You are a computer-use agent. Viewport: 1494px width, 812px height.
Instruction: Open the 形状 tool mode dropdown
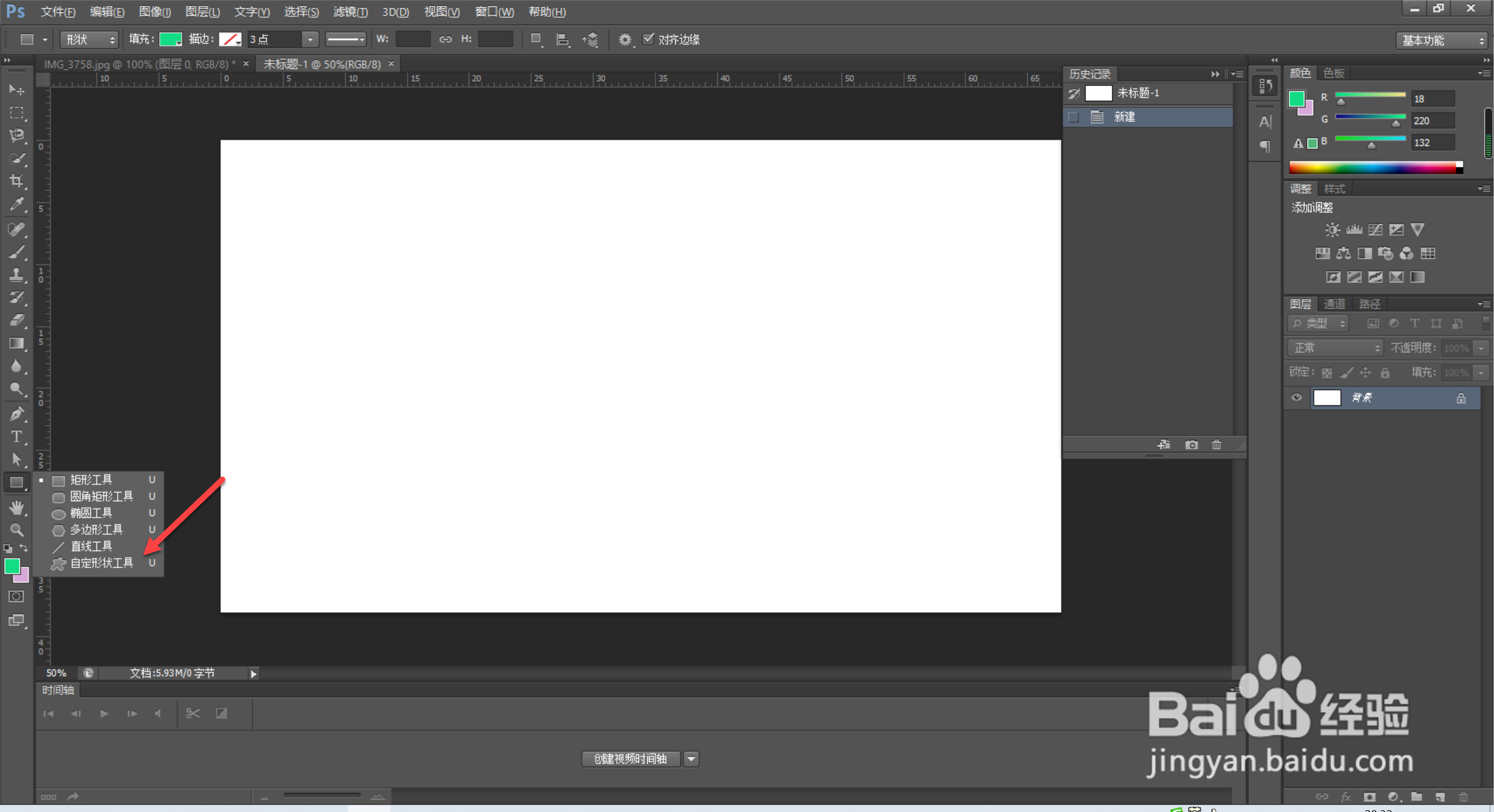coord(89,40)
